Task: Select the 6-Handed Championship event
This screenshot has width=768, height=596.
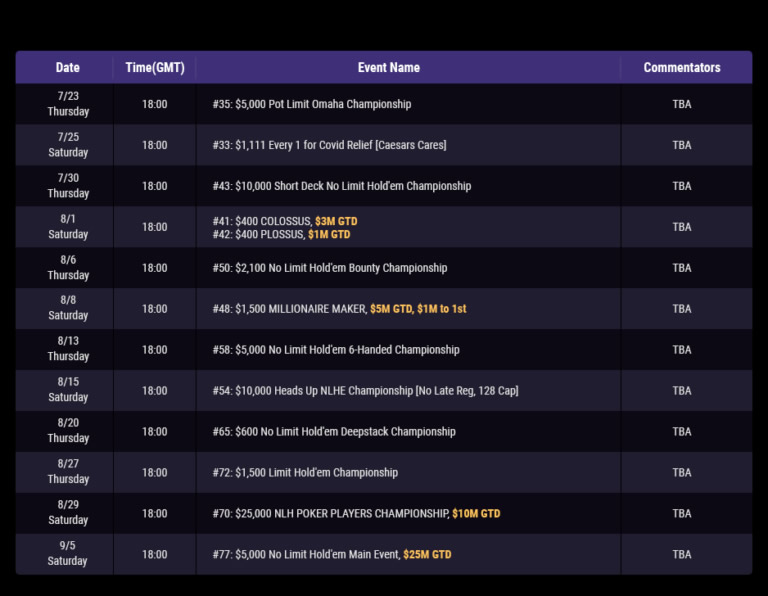Action: click(x=336, y=350)
